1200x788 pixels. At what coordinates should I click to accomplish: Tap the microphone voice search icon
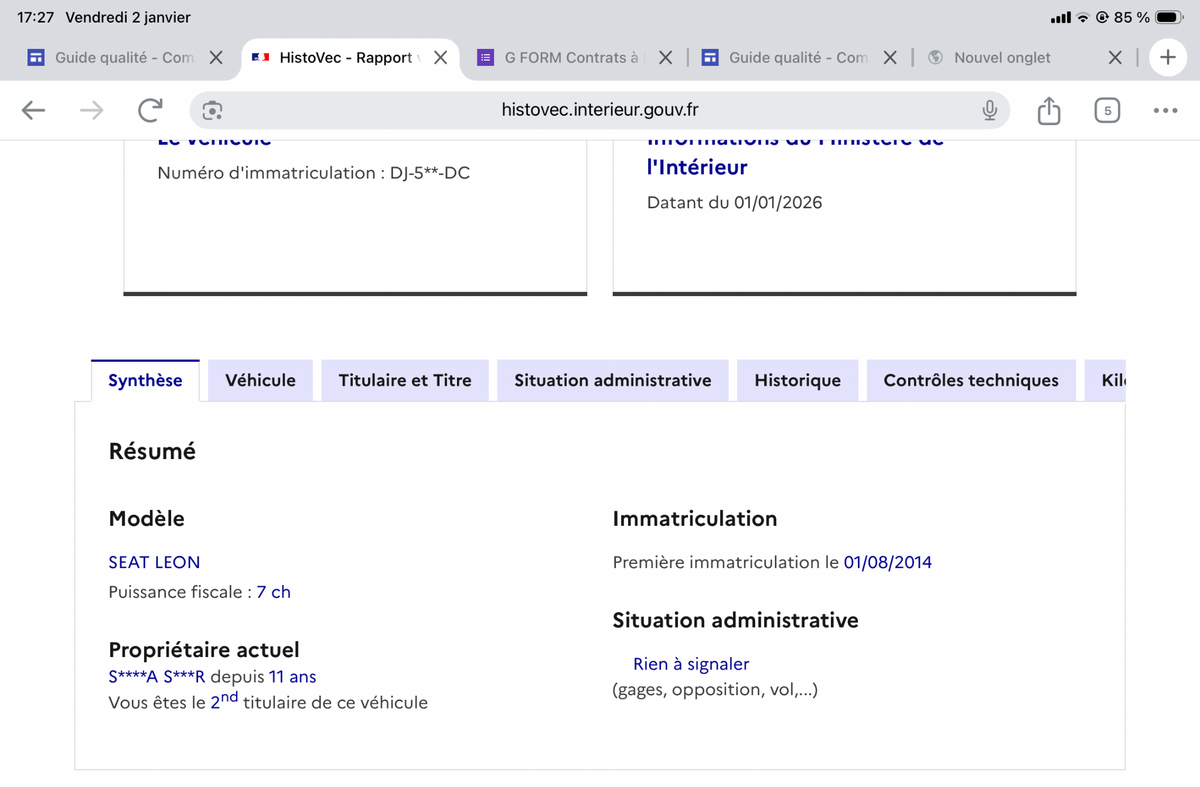click(x=989, y=111)
